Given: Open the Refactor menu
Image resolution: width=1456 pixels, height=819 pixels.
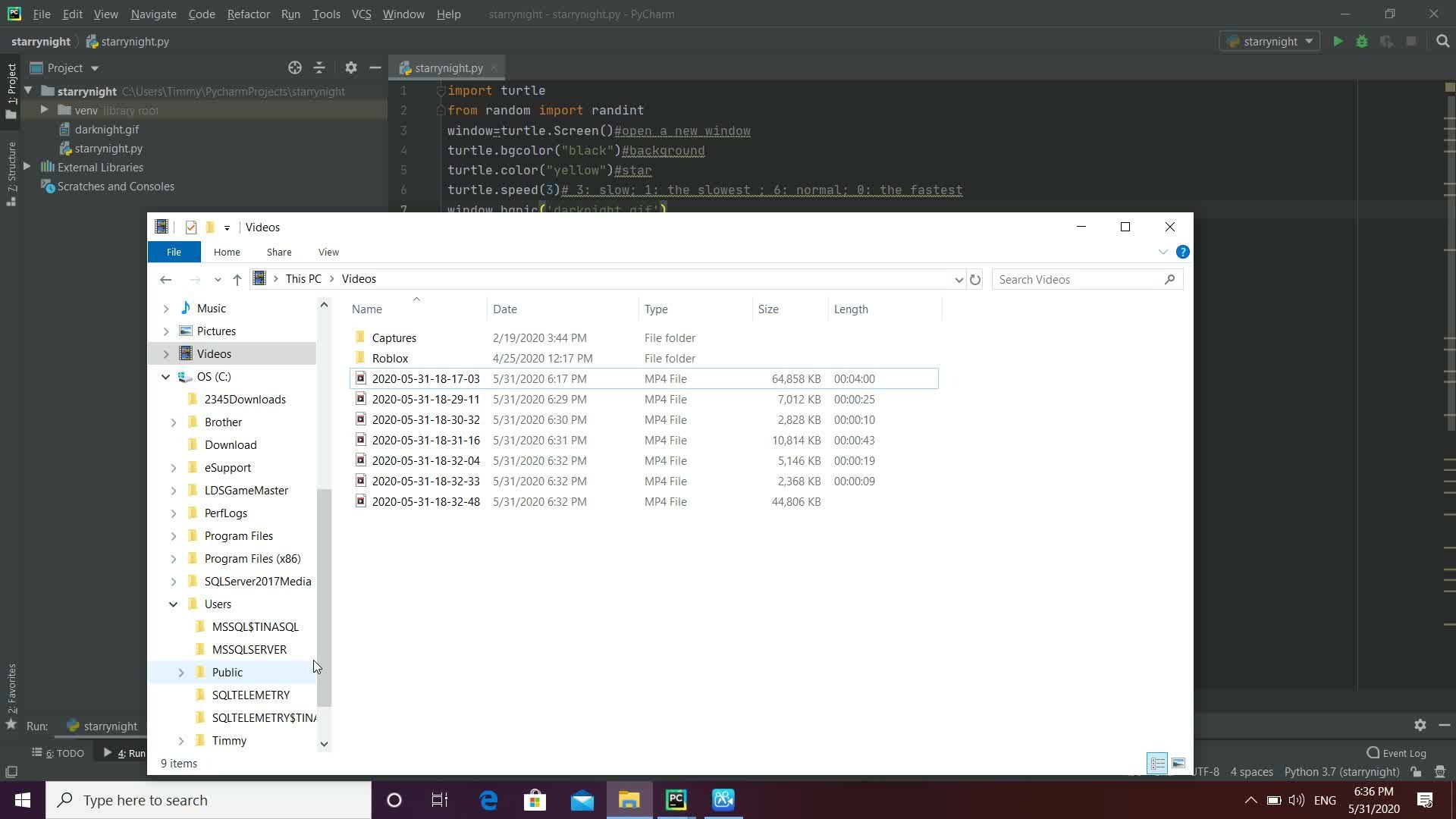Looking at the screenshot, I should click(248, 14).
